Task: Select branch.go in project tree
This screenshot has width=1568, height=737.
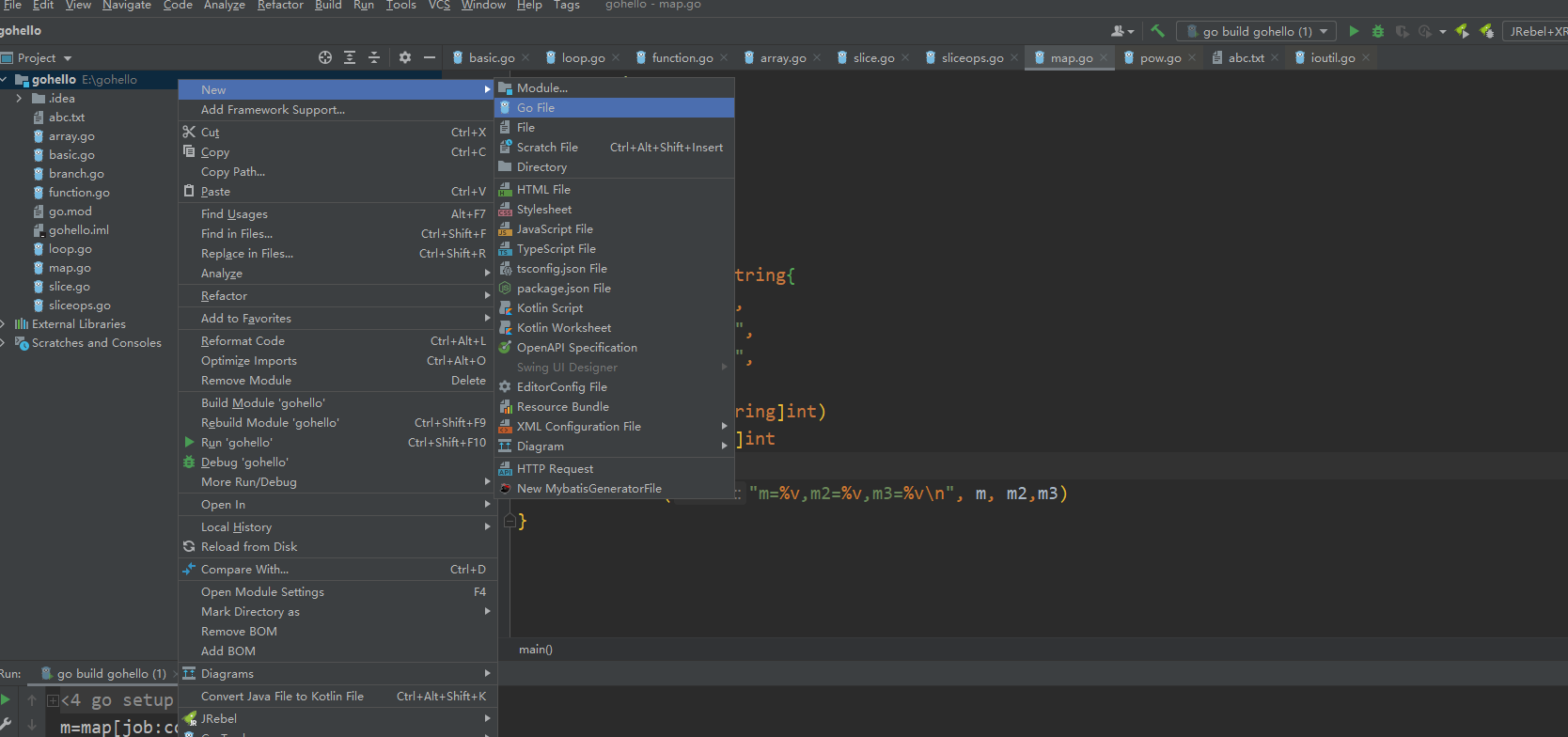Action: pyautogui.click(x=76, y=174)
